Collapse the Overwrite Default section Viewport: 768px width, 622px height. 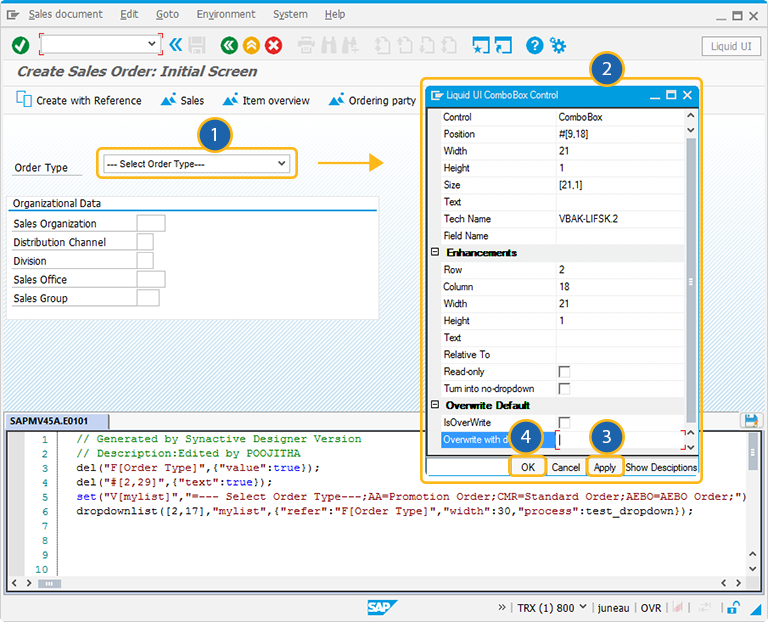click(x=435, y=405)
